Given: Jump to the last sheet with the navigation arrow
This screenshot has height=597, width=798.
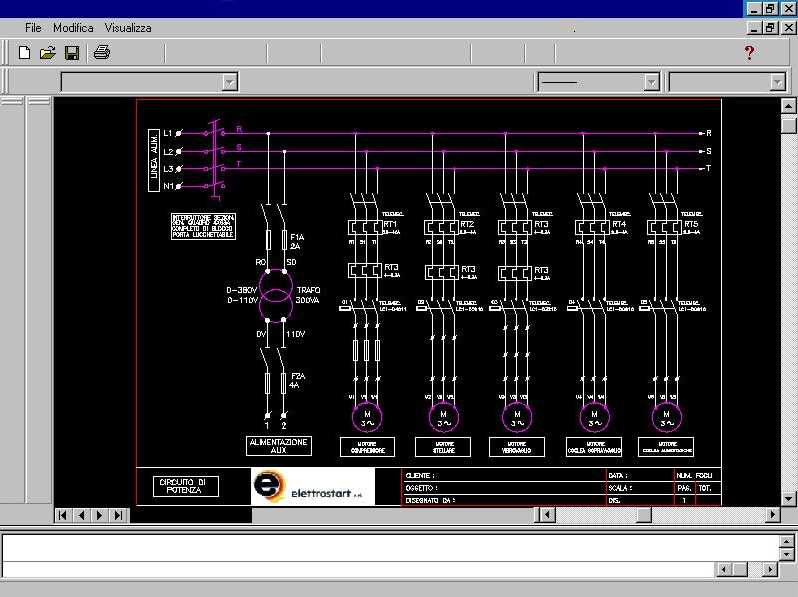Looking at the screenshot, I should (119, 515).
